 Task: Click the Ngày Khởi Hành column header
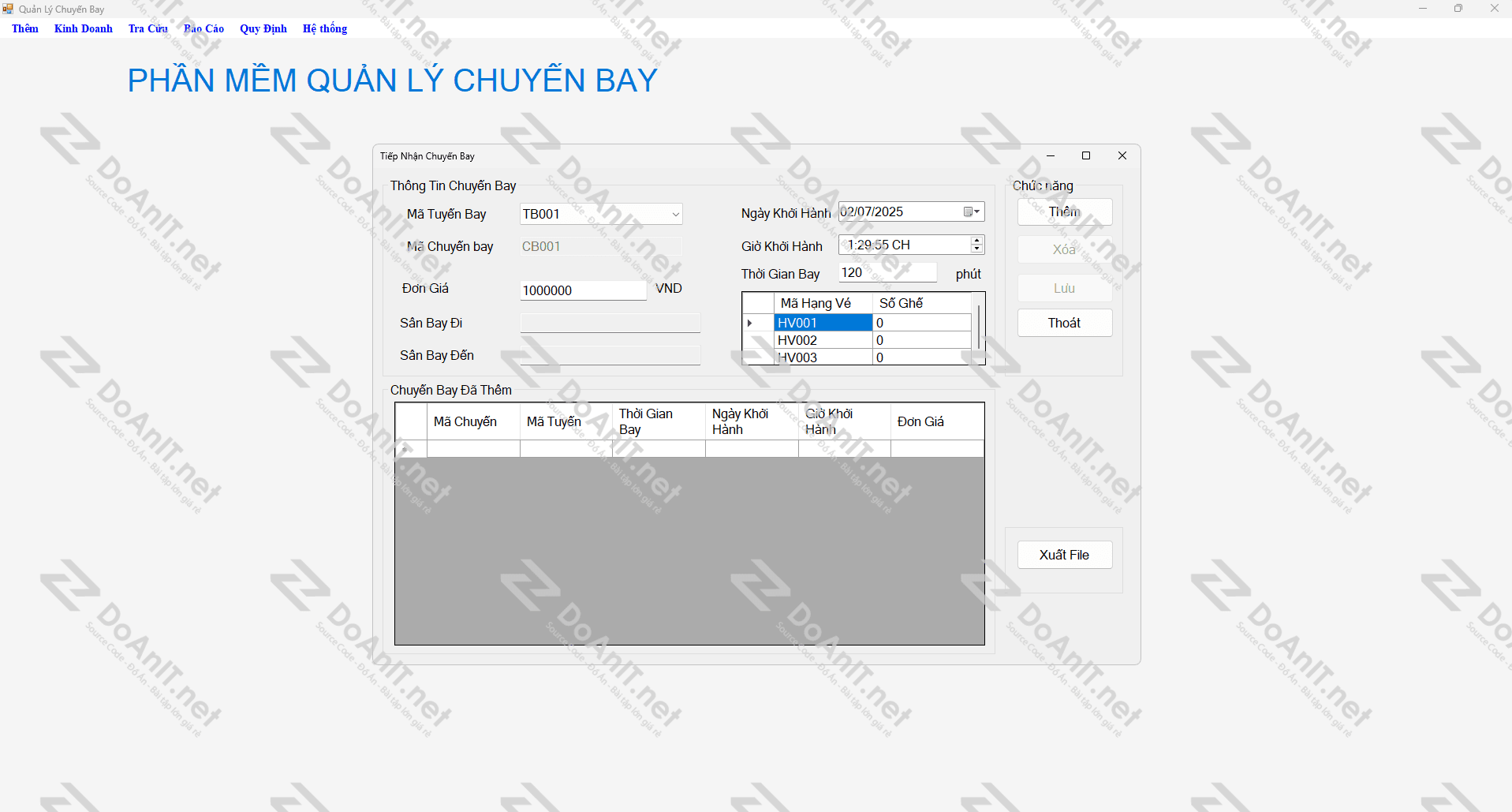point(752,422)
